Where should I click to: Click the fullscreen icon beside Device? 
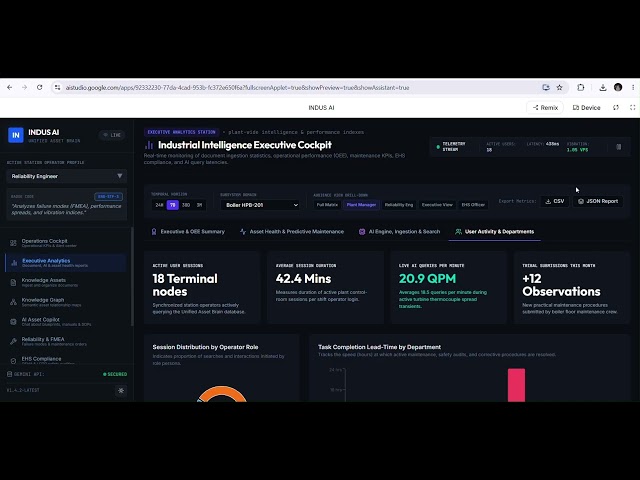tap(632, 108)
